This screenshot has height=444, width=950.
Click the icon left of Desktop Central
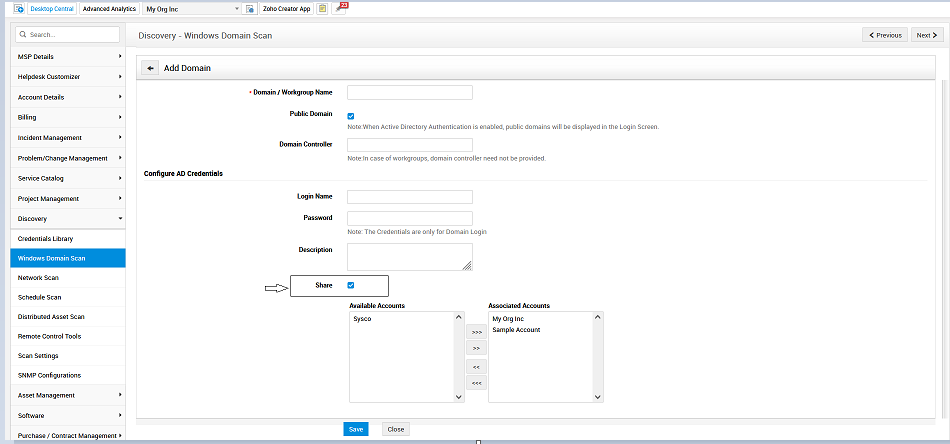click(19, 8)
